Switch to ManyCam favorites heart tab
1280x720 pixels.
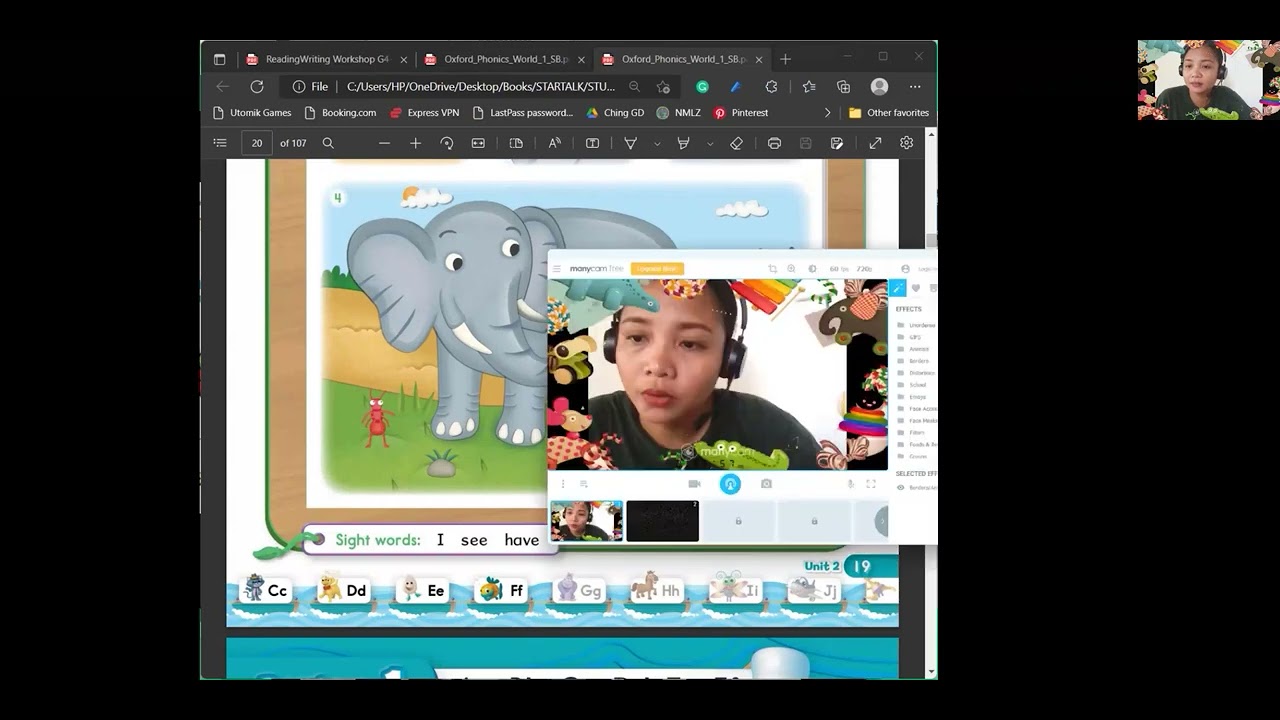coord(915,288)
